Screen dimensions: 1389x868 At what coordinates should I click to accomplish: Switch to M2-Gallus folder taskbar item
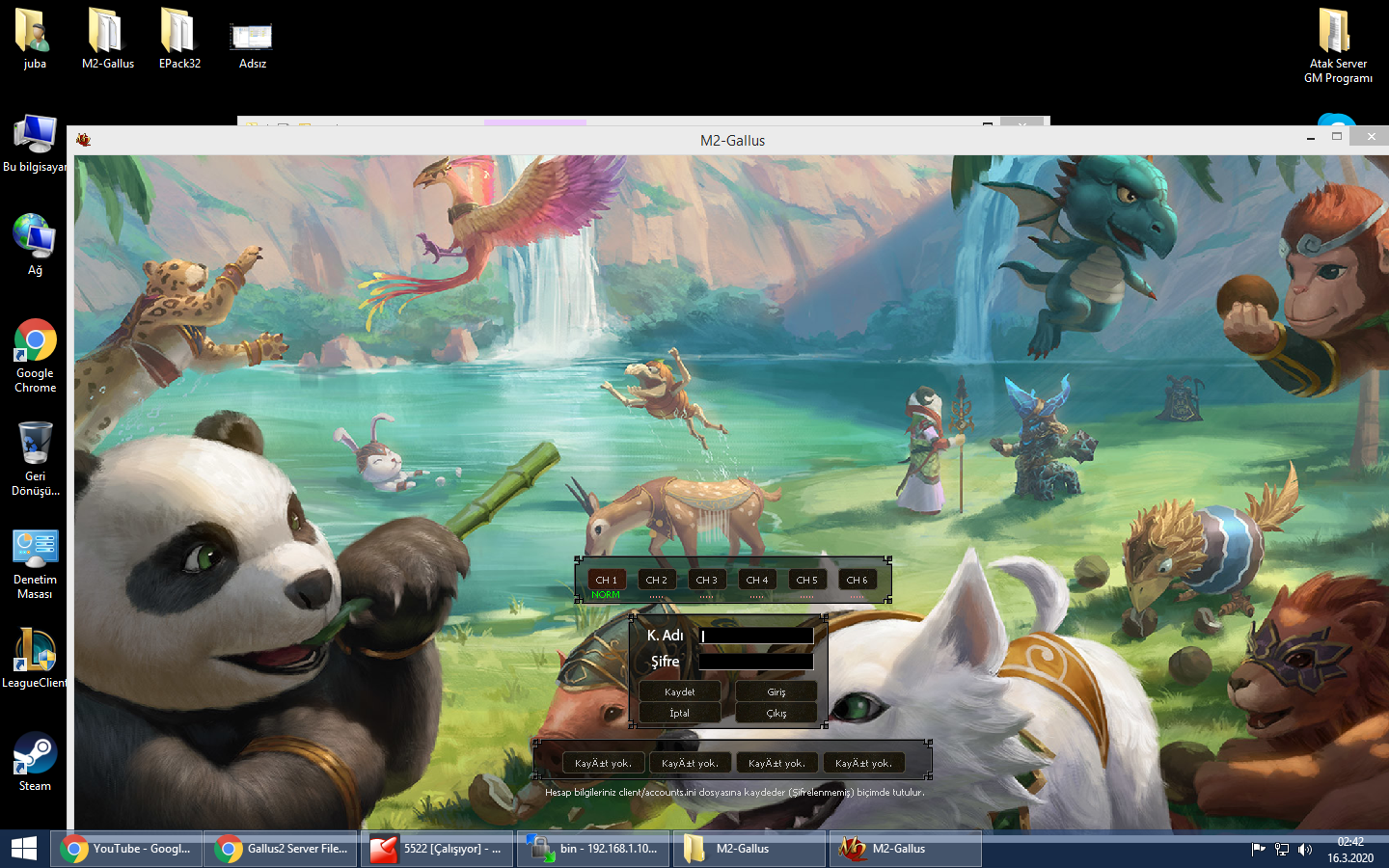pyautogui.click(x=749, y=849)
